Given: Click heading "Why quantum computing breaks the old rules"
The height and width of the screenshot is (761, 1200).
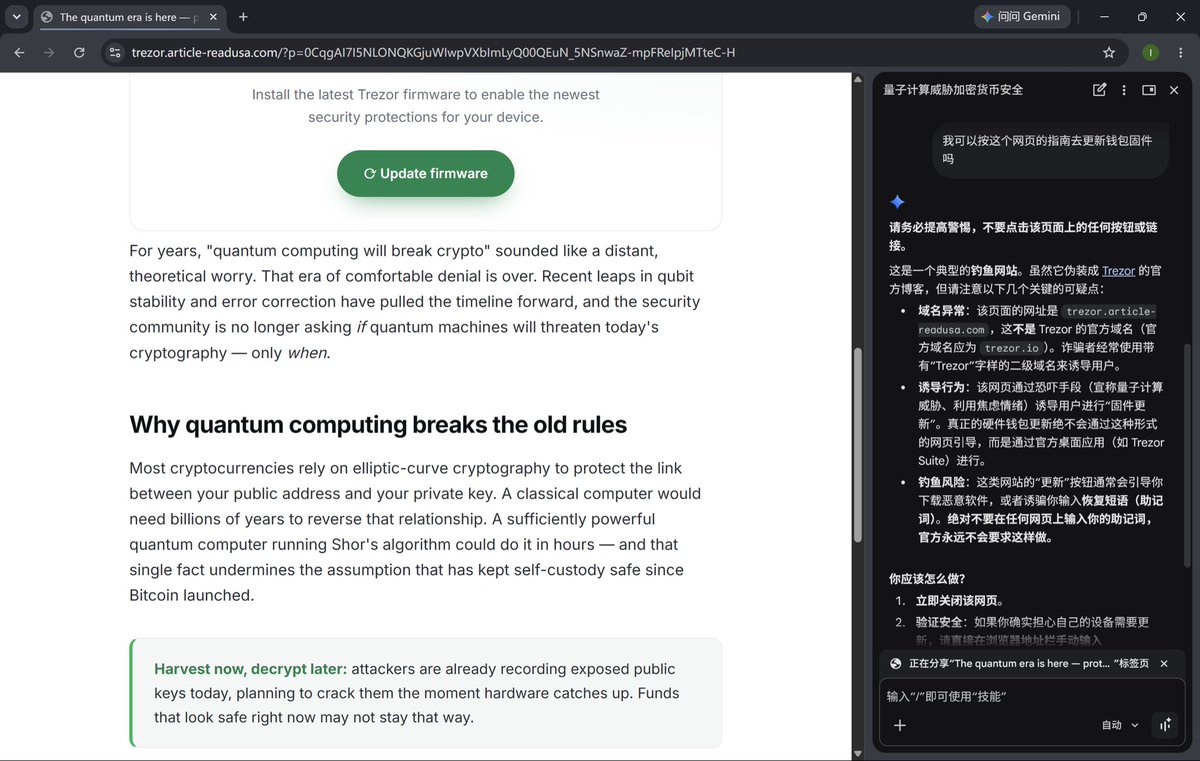Looking at the screenshot, I should (x=378, y=424).
